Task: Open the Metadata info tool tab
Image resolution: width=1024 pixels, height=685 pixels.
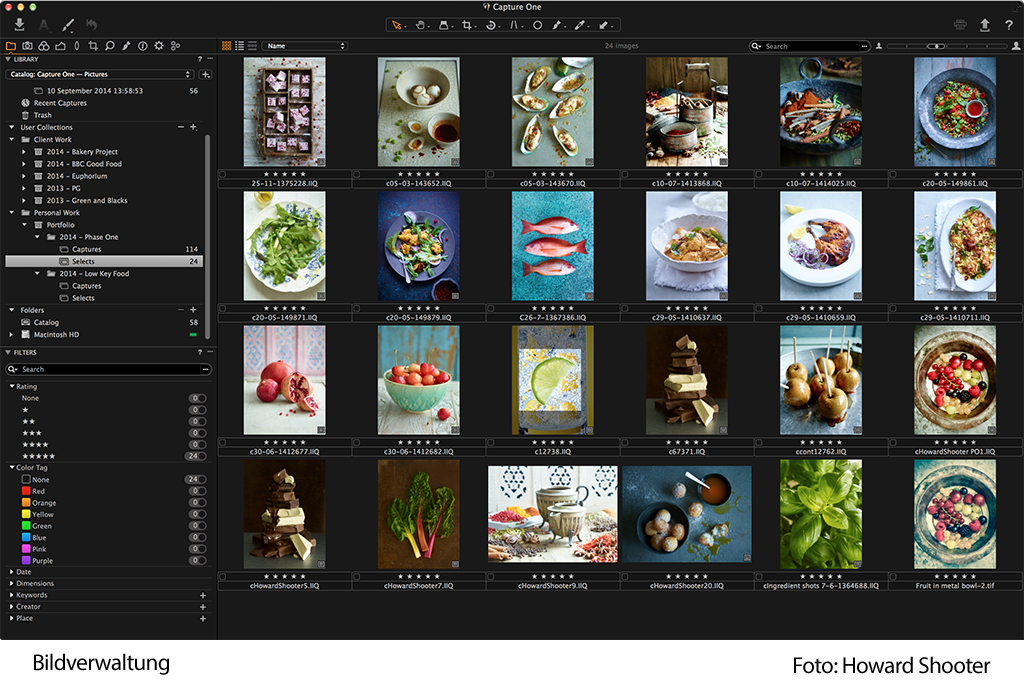Action: pyautogui.click(x=142, y=46)
